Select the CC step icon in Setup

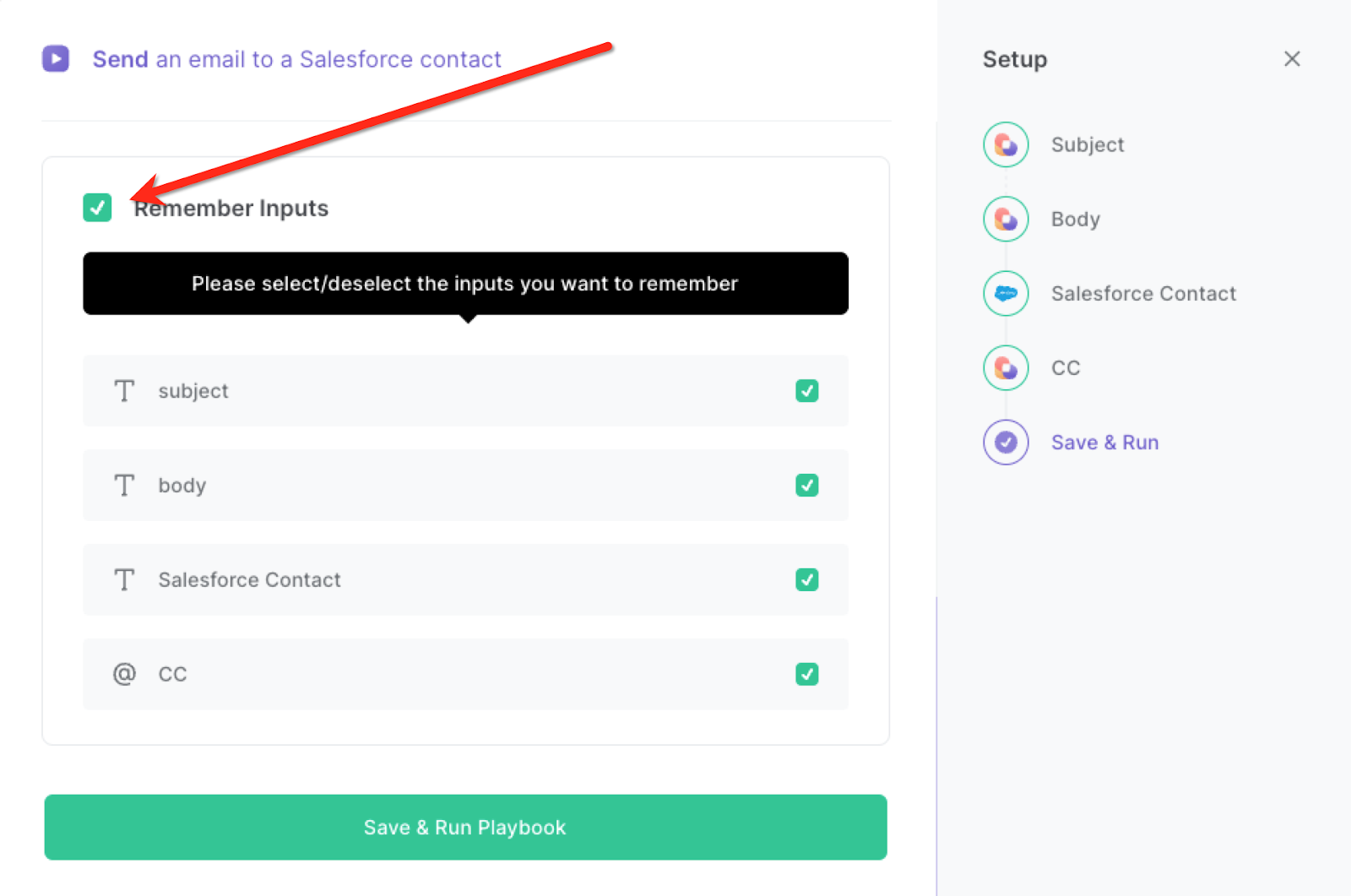click(x=1006, y=367)
